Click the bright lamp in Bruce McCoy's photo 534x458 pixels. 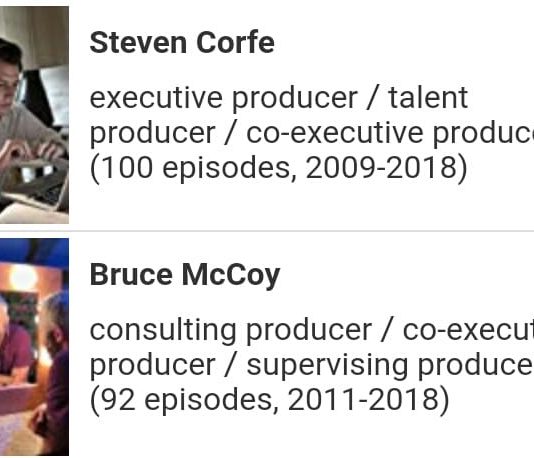point(23,278)
